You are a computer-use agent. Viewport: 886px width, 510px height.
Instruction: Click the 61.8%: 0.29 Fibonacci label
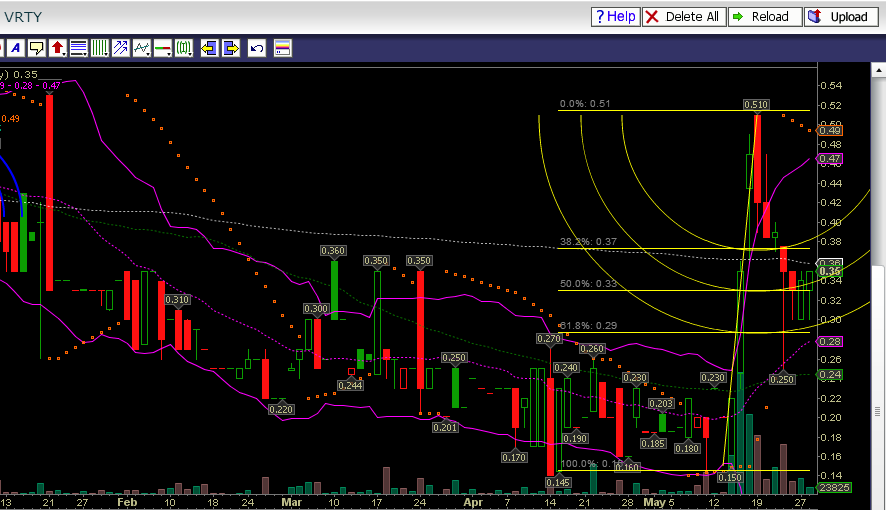pyautogui.click(x=588, y=325)
